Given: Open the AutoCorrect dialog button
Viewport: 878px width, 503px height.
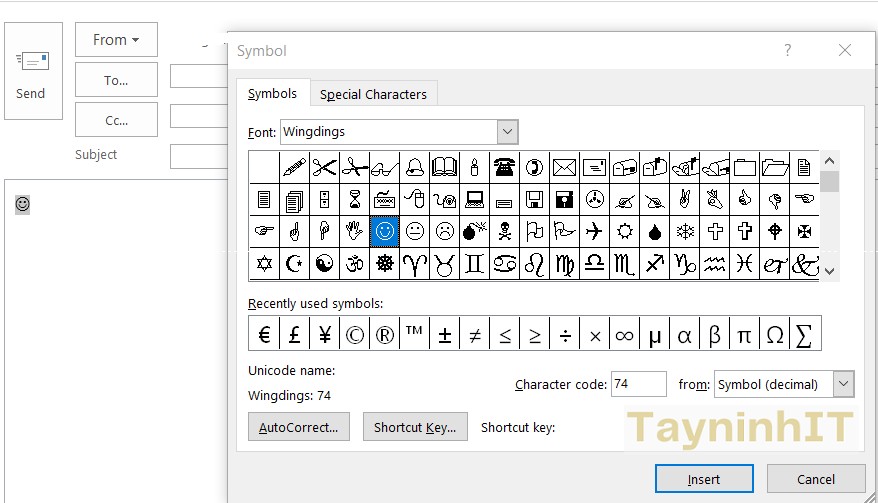Looking at the screenshot, I should click(x=298, y=427).
